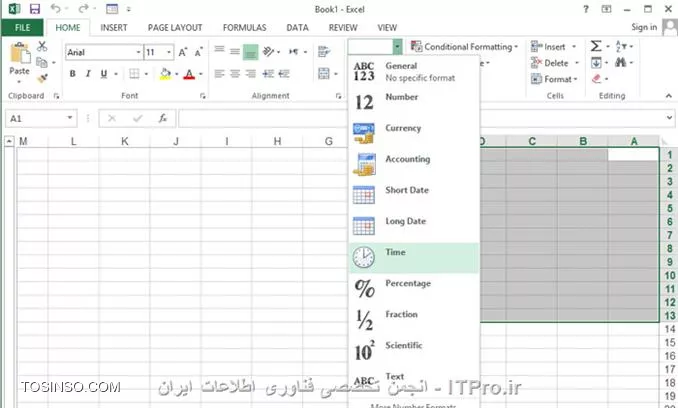Open the FILE backstage tab
This screenshot has height=408, width=678.
click(x=22, y=28)
